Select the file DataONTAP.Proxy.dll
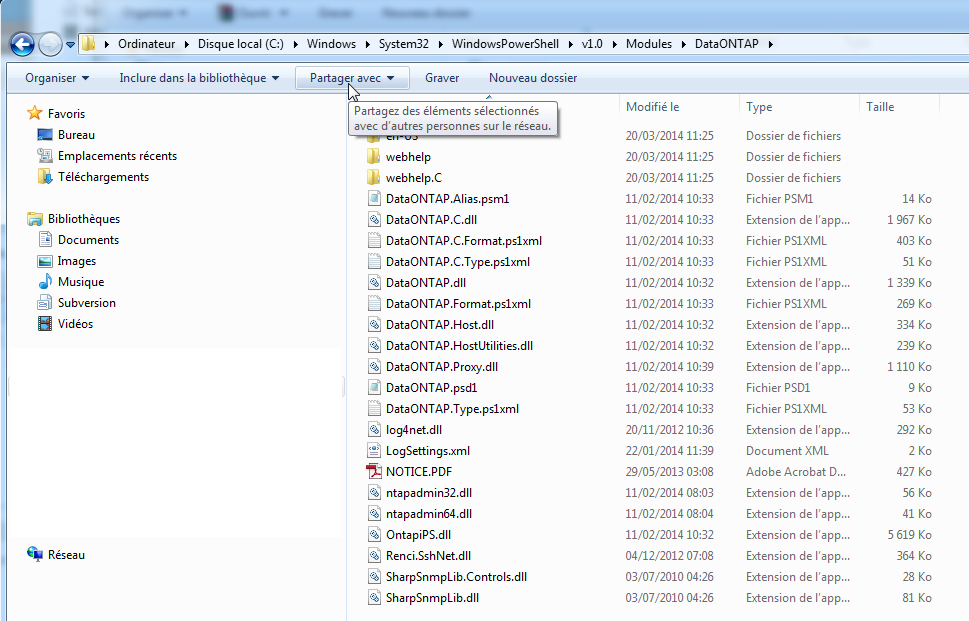969x621 pixels. [442, 366]
